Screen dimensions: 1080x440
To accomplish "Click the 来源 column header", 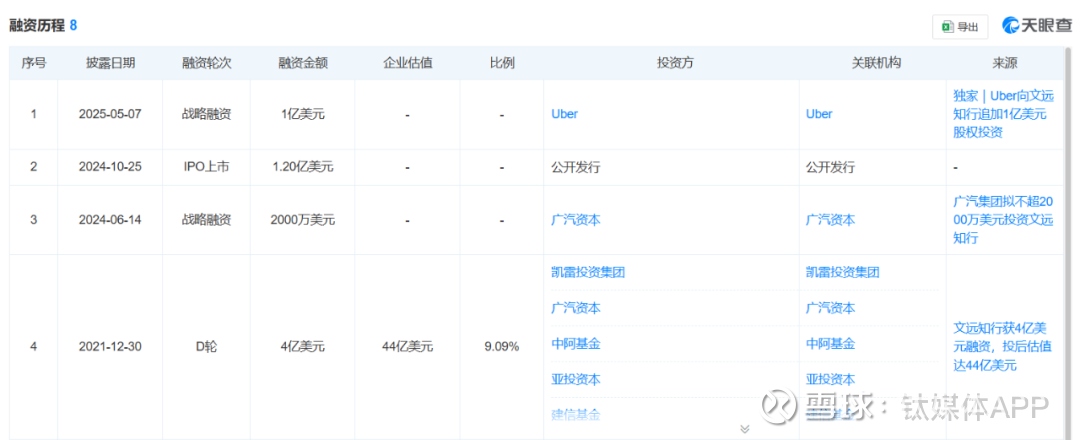I will (1005, 63).
